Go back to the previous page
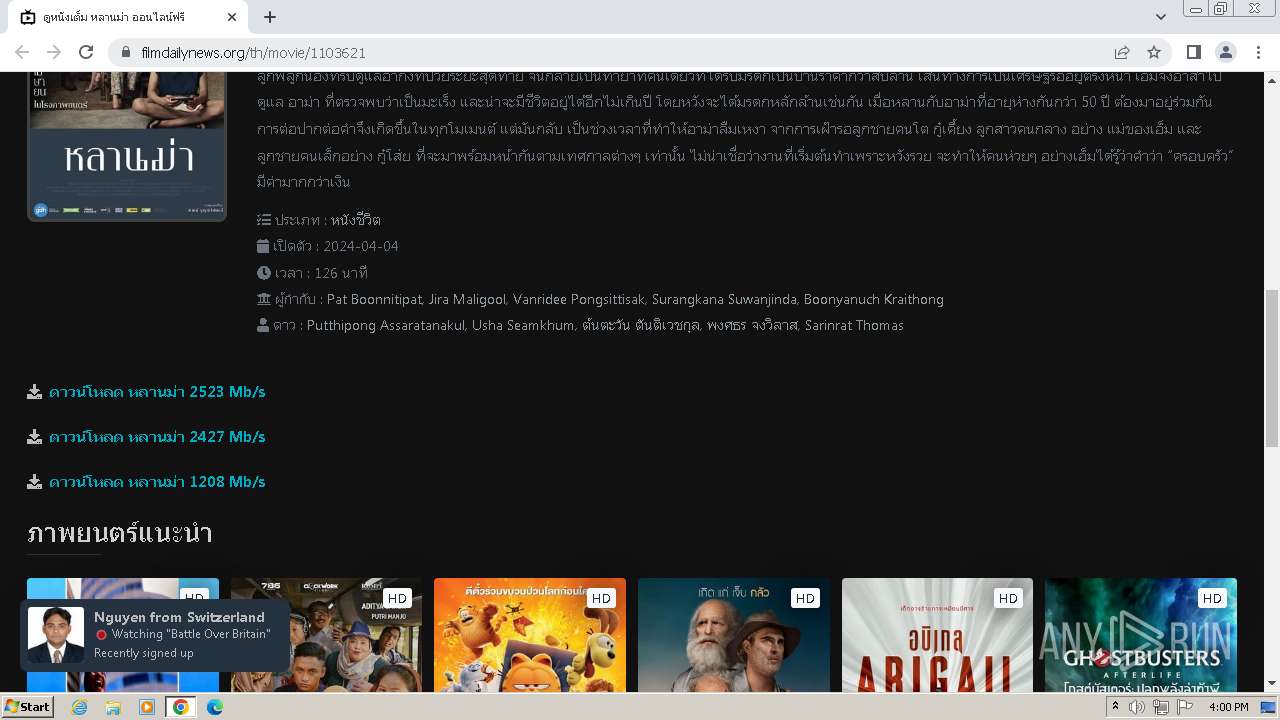This screenshot has width=1280, height=720. click(22, 52)
